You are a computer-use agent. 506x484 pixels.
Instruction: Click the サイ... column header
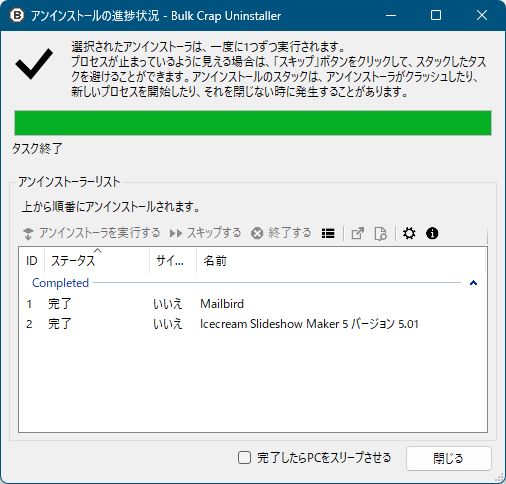point(173,260)
